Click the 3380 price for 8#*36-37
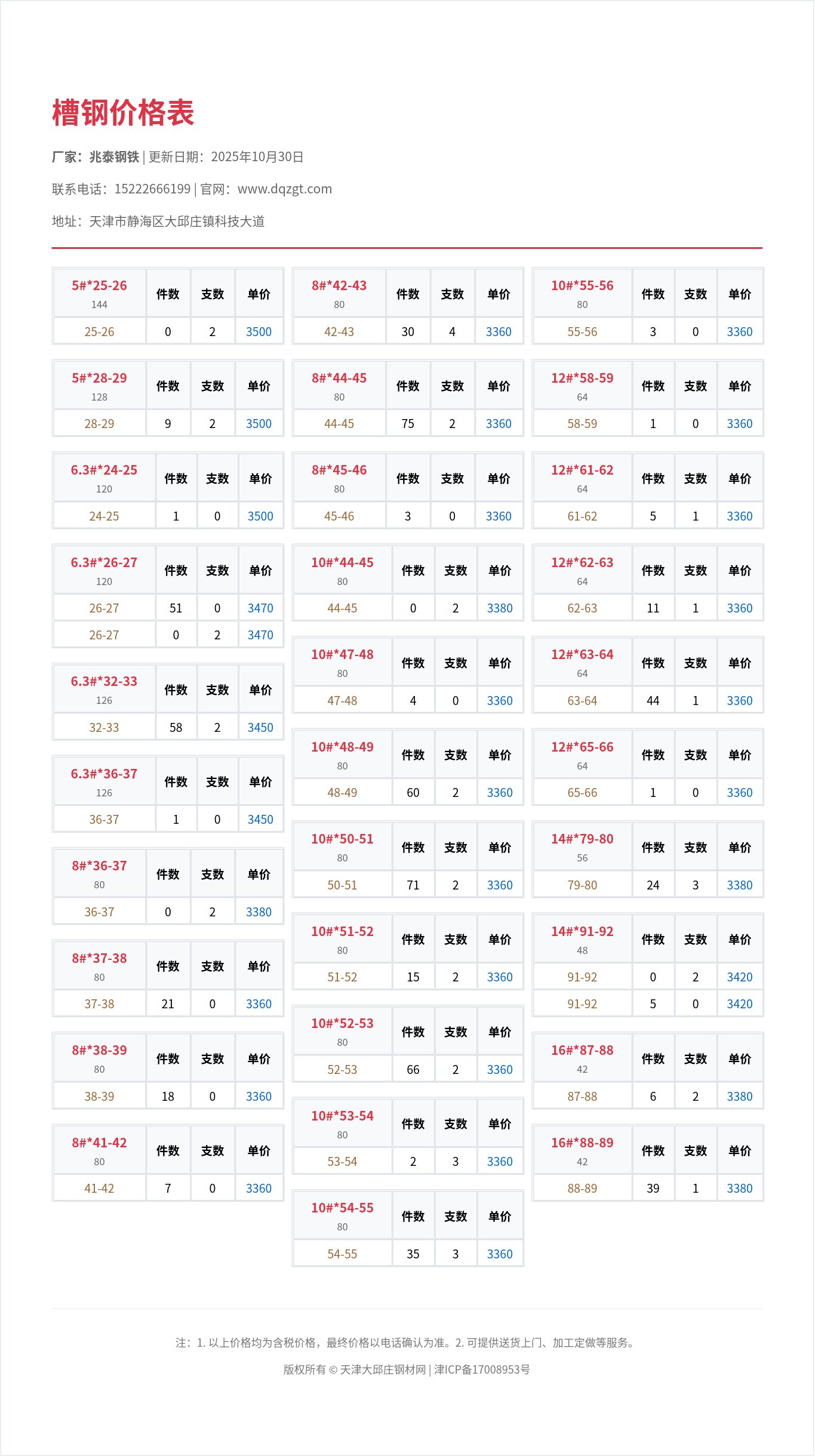The width and height of the screenshot is (815, 1456). click(259, 912)
